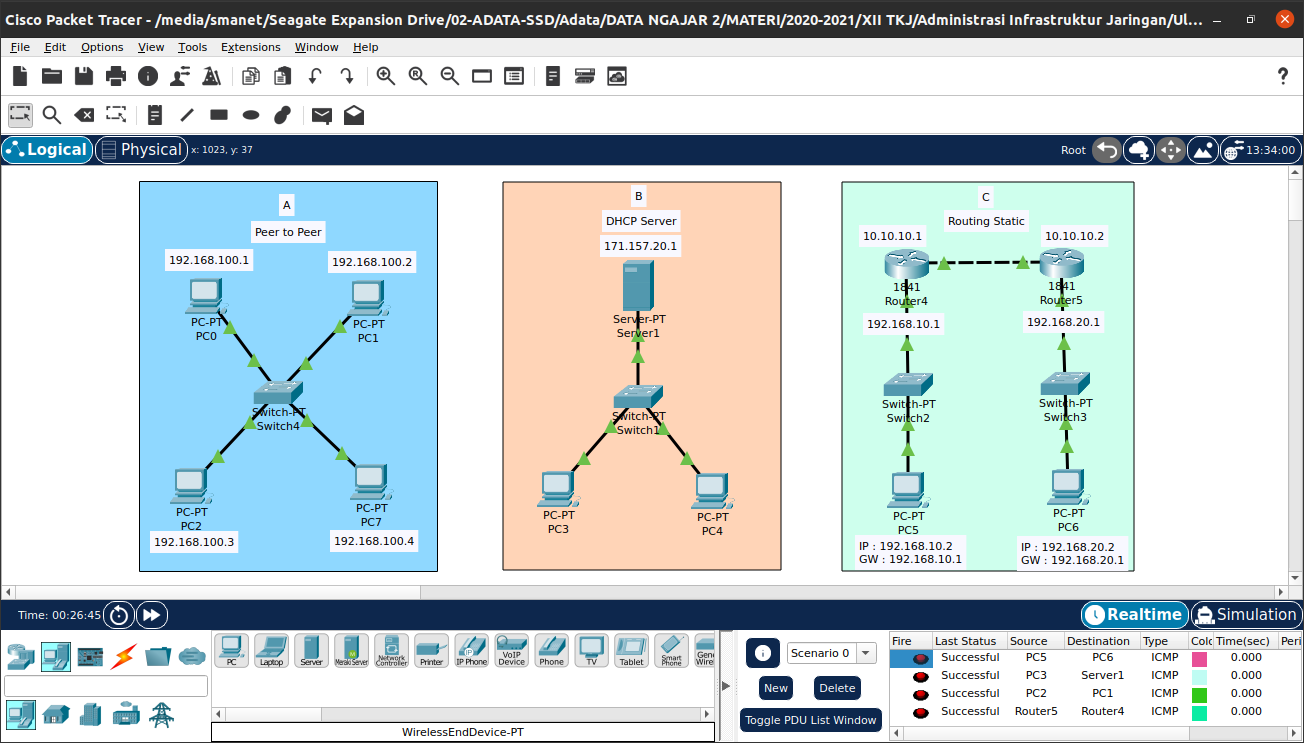Click green color swatch for PC2 PDU
The width and height of the screenshot is (1304, 743).
(x=1199, y=695)
